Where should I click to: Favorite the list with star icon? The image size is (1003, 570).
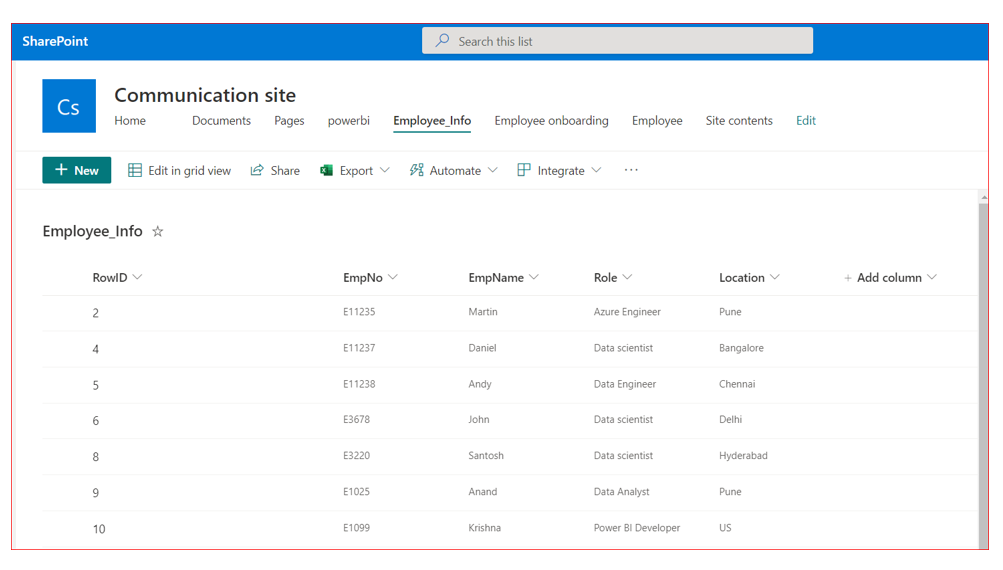point(157,232)
